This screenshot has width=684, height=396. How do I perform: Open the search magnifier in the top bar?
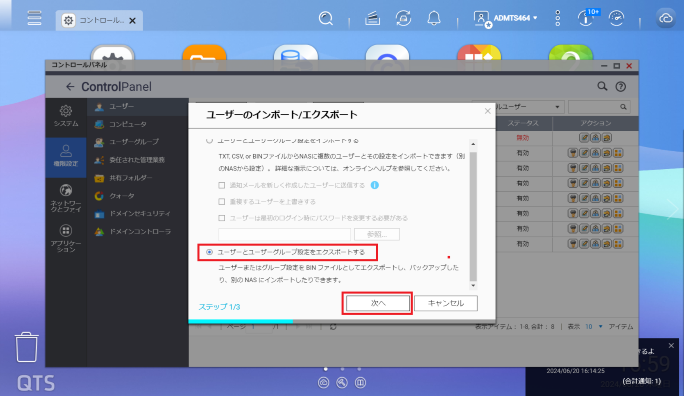(x=326, y=18)
